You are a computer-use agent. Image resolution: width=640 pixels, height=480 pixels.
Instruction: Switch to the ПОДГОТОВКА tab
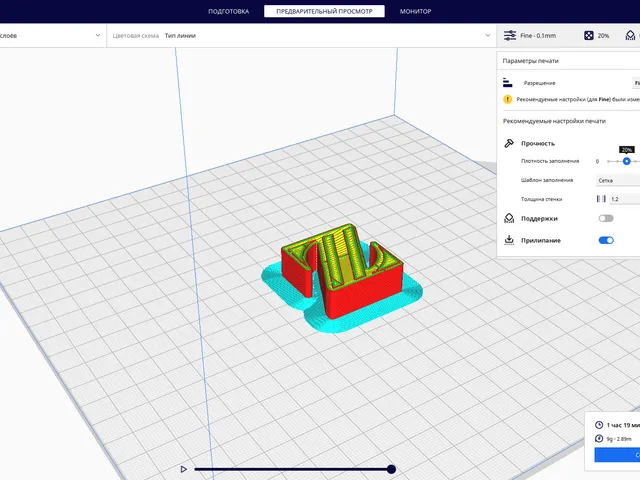[228, 11]
